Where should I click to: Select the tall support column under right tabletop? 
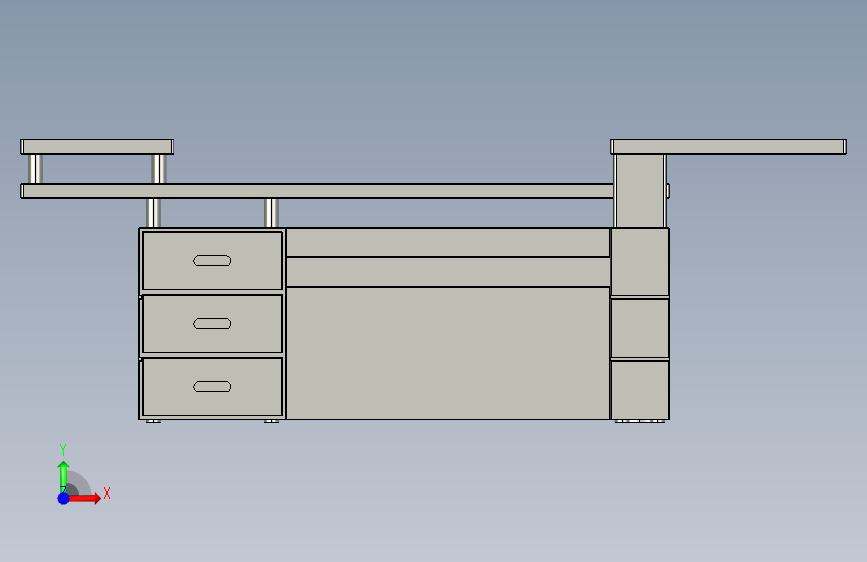[x=640, y=191]
